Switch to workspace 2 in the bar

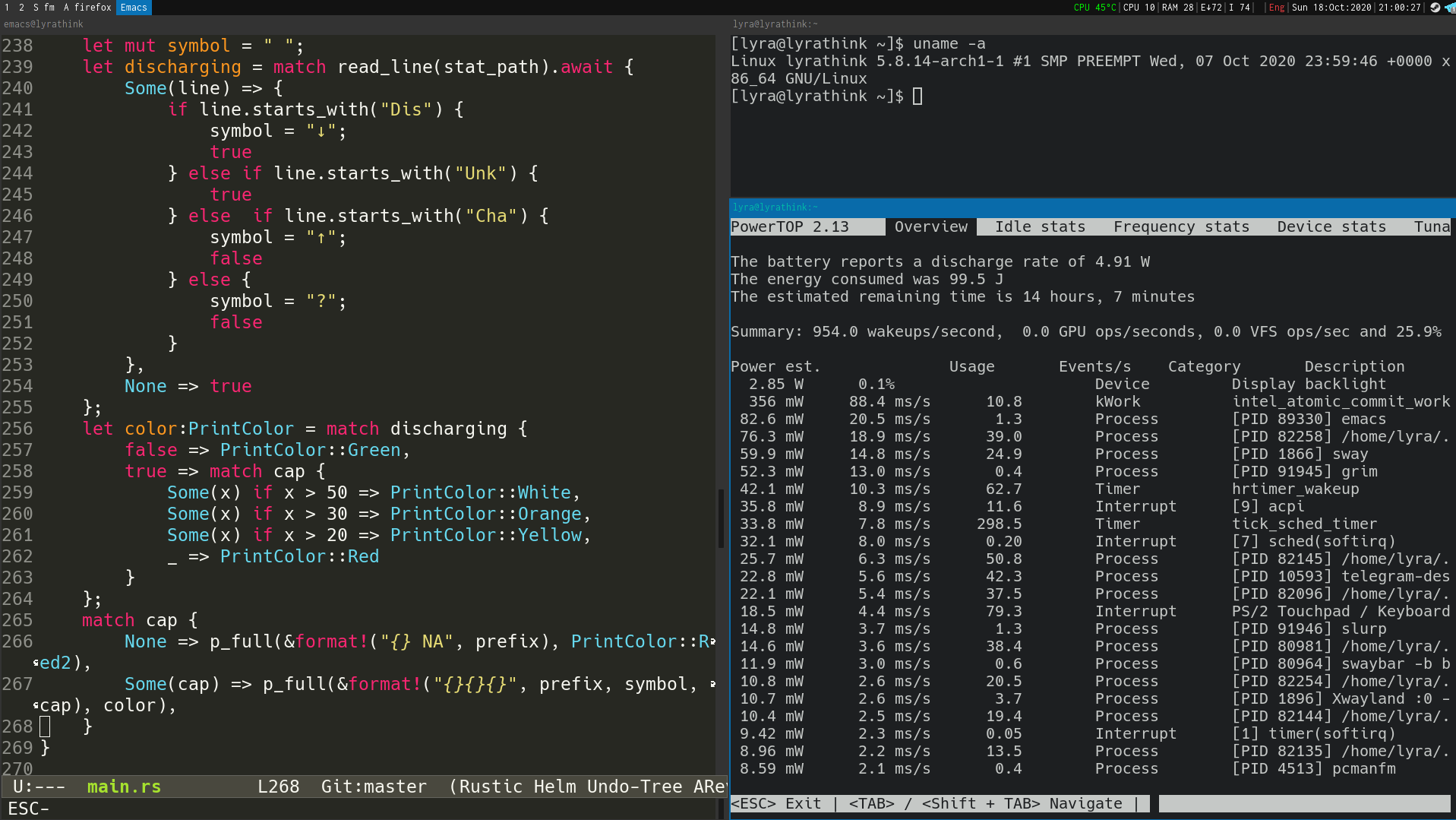21,7
